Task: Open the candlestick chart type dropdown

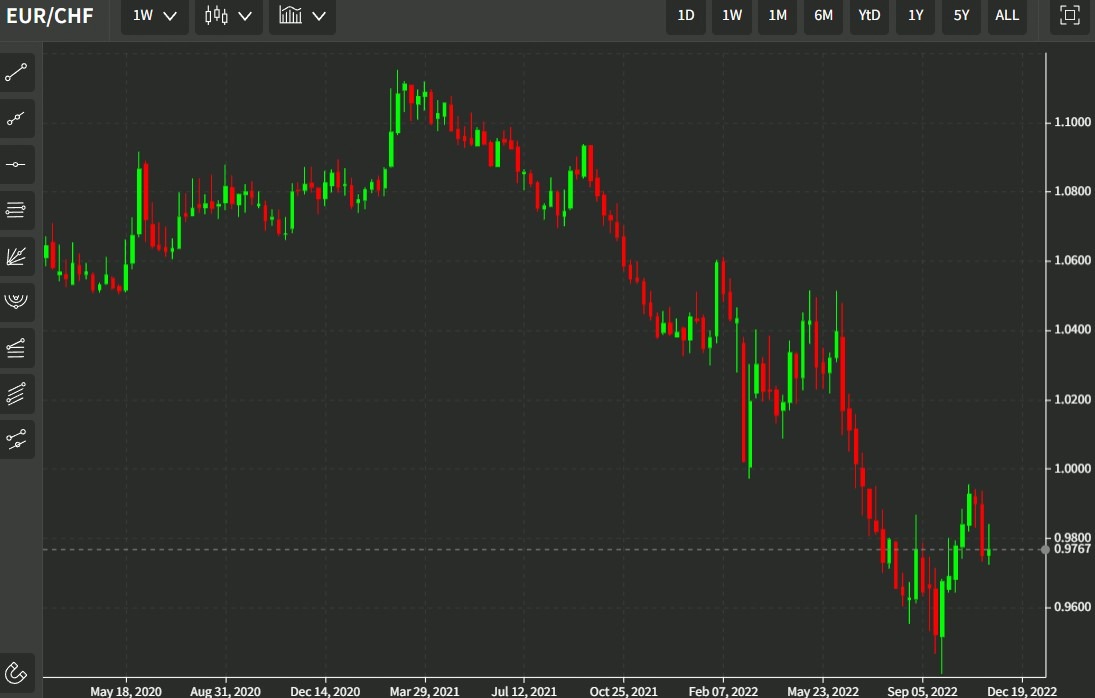Action: [228, 15]
